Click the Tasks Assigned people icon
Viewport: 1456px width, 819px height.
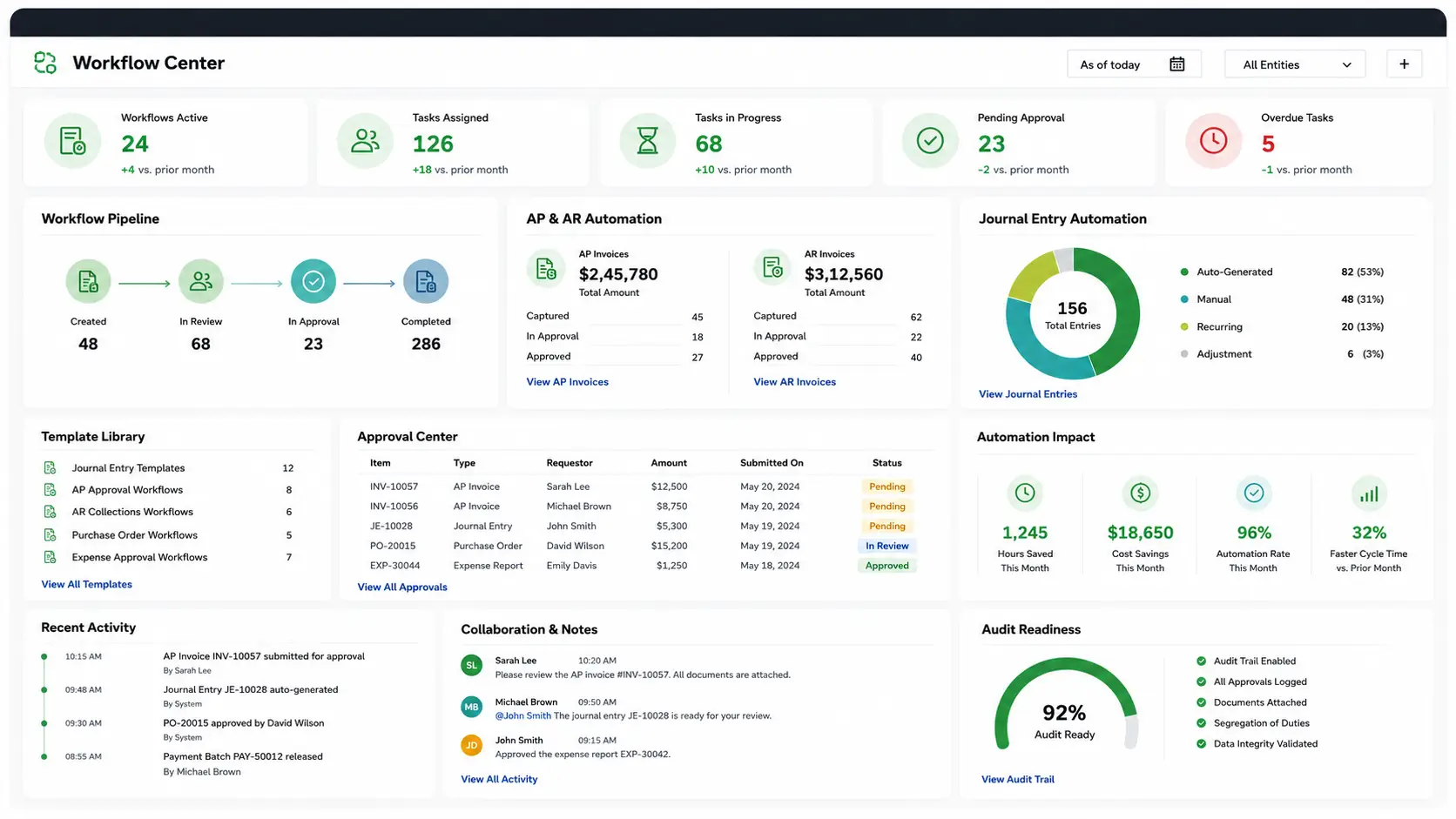(365, 141)
